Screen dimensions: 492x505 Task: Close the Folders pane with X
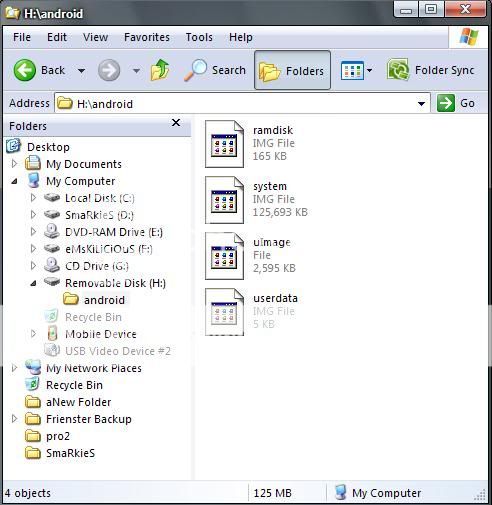pos(176,123)
